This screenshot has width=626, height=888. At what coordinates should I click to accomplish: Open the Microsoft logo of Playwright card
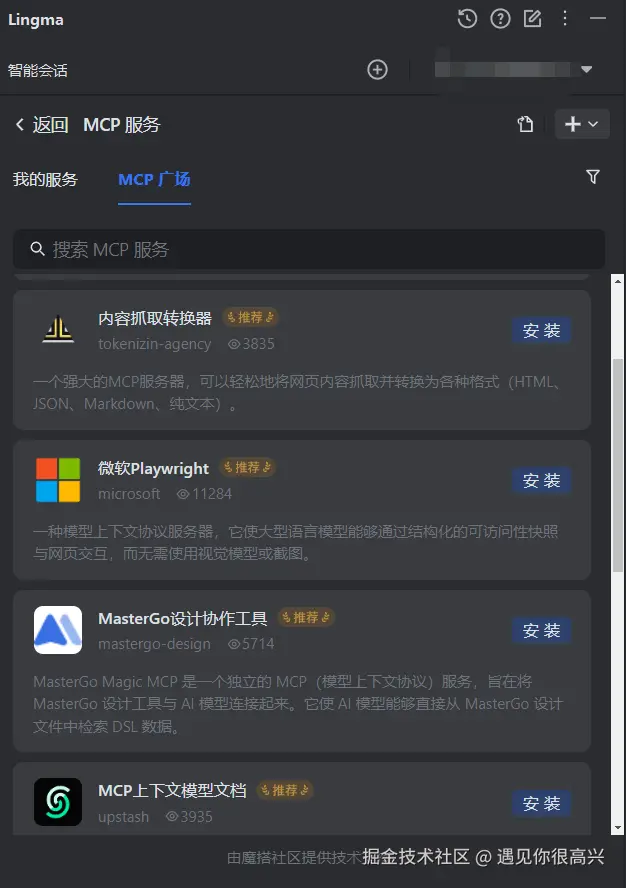point(58,480)
